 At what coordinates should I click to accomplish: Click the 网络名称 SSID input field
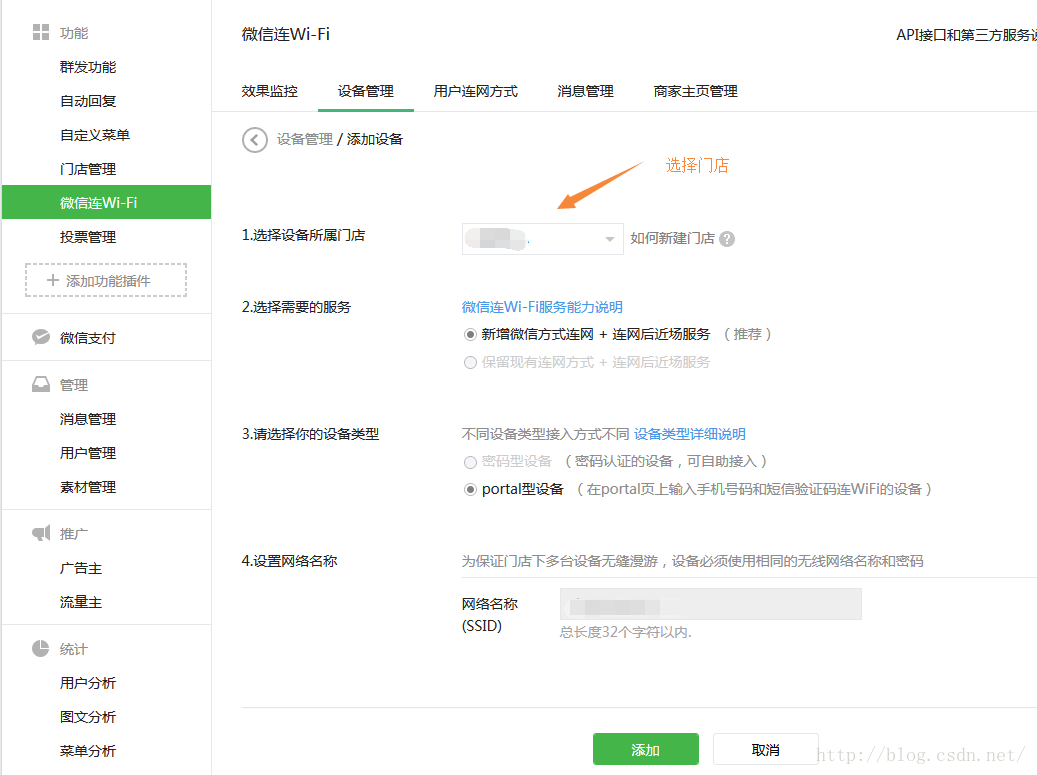tap(711, 604)
